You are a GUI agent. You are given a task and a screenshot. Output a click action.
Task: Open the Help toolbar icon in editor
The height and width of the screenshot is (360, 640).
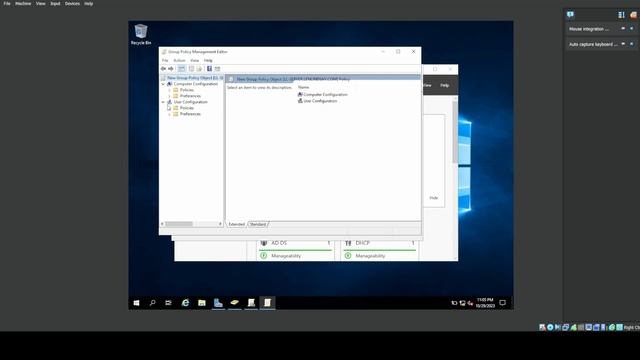[209, 69]
